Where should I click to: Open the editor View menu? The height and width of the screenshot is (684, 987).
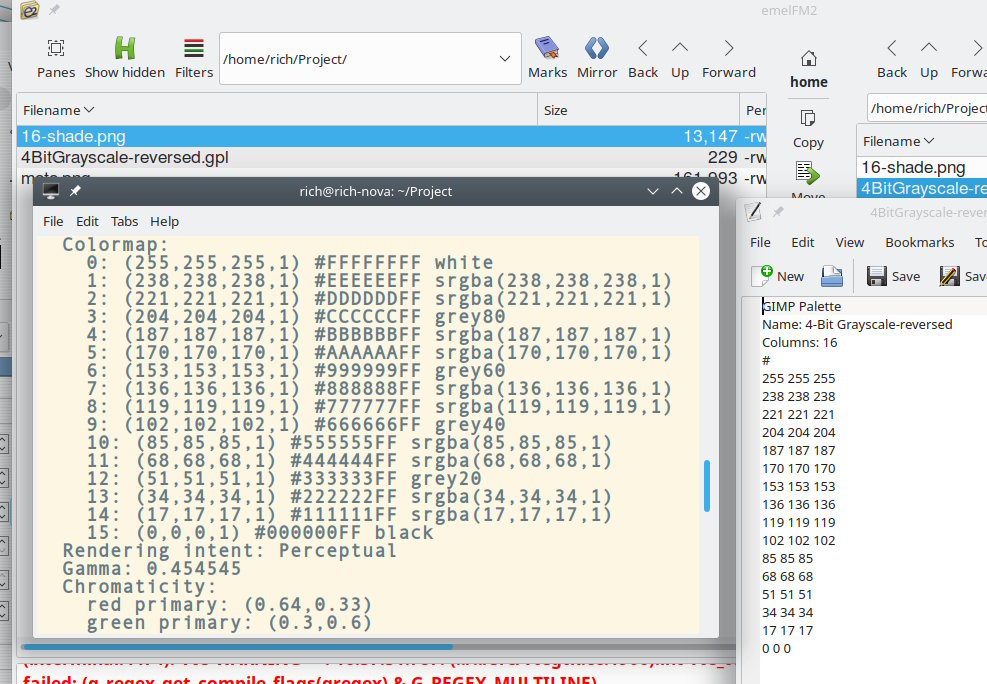tap(849, 242)
